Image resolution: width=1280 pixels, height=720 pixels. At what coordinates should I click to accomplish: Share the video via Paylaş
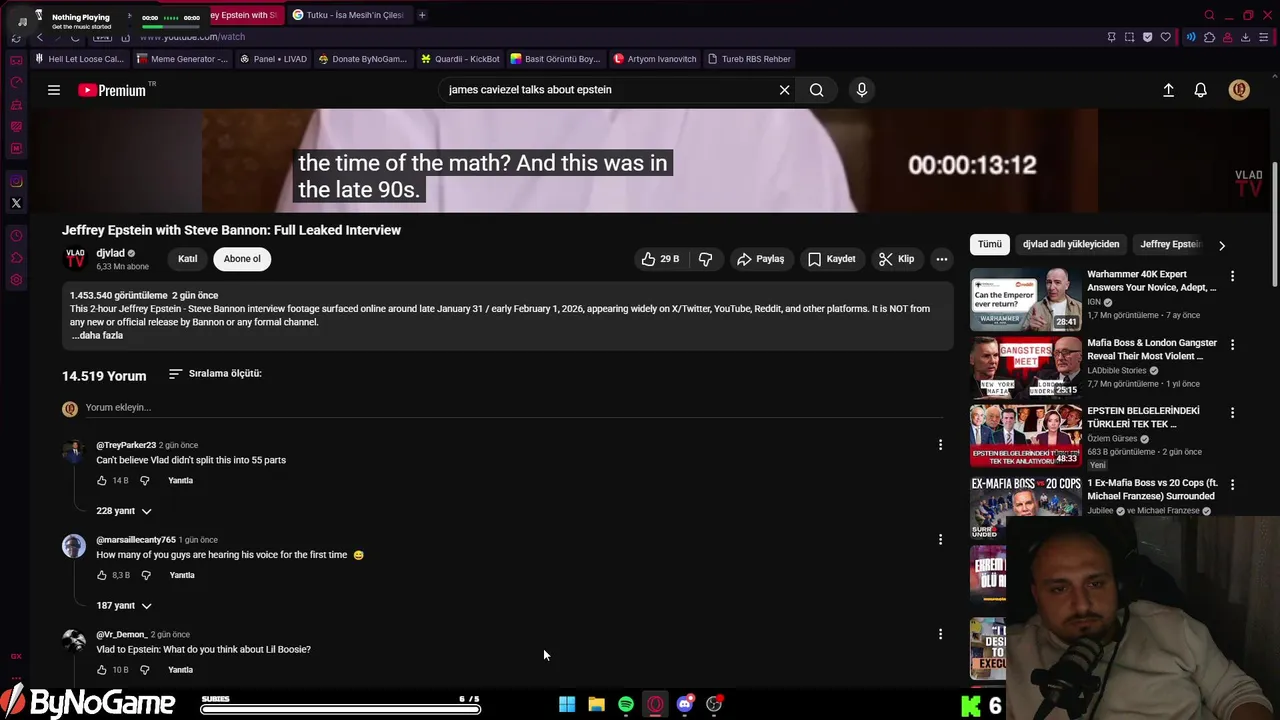[761, 259]
